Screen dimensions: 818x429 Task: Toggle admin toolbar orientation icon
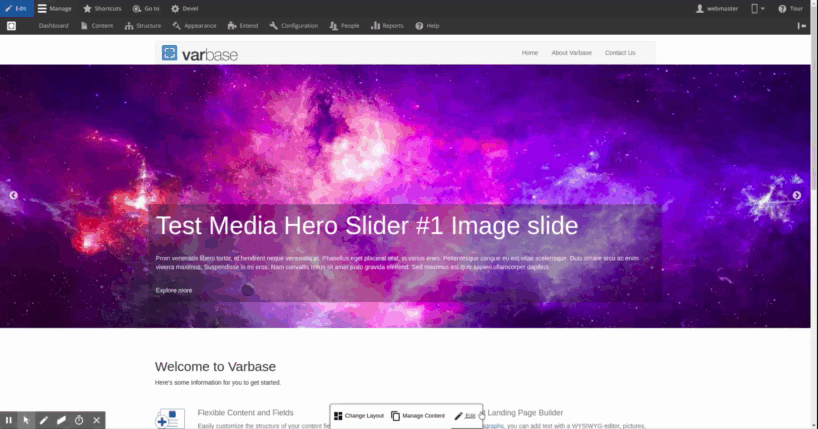pos(802,26)
